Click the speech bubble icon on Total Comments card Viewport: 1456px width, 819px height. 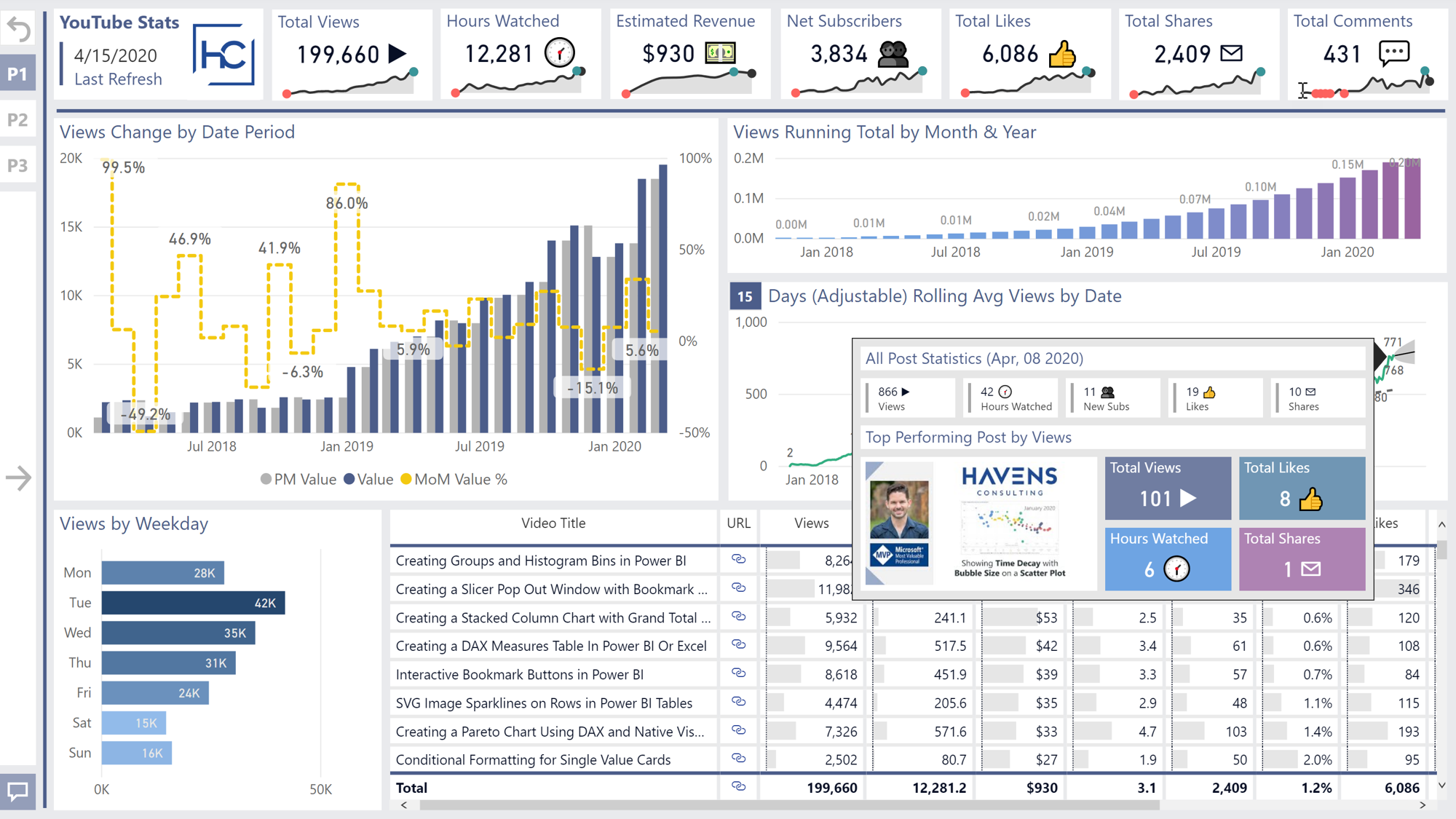(1394, 53)
